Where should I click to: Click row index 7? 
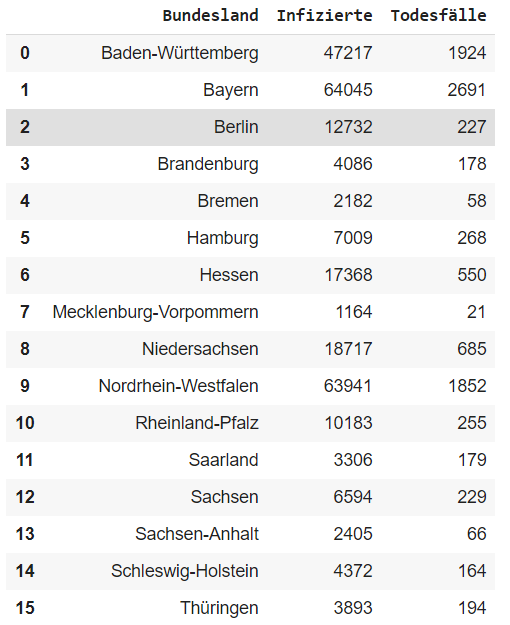tap(25, 312)
